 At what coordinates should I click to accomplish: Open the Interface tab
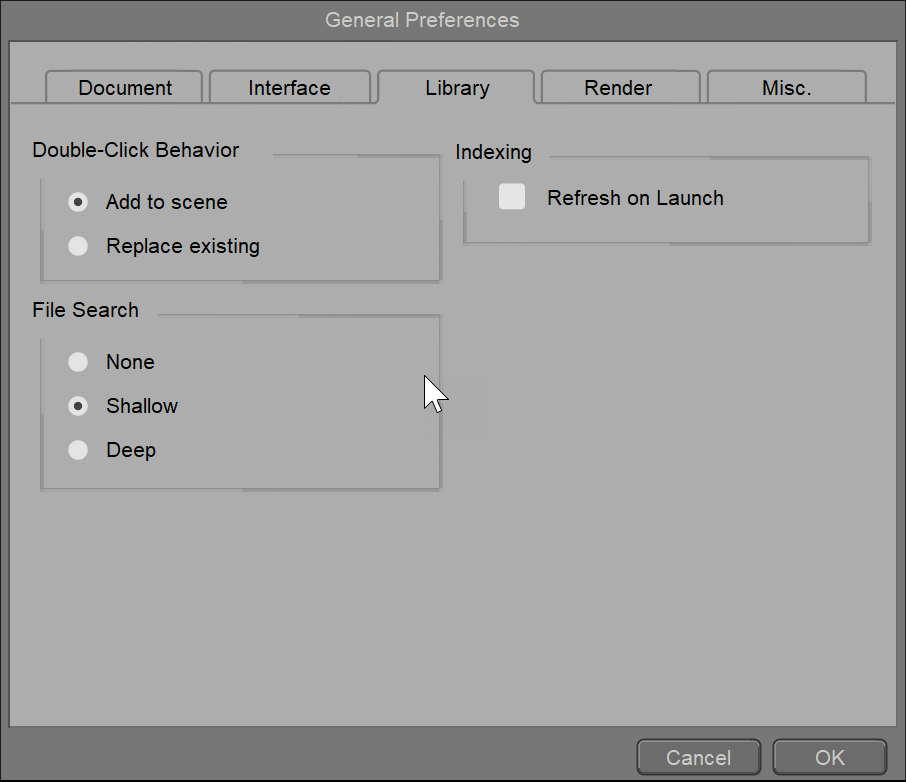click(289, 88)
